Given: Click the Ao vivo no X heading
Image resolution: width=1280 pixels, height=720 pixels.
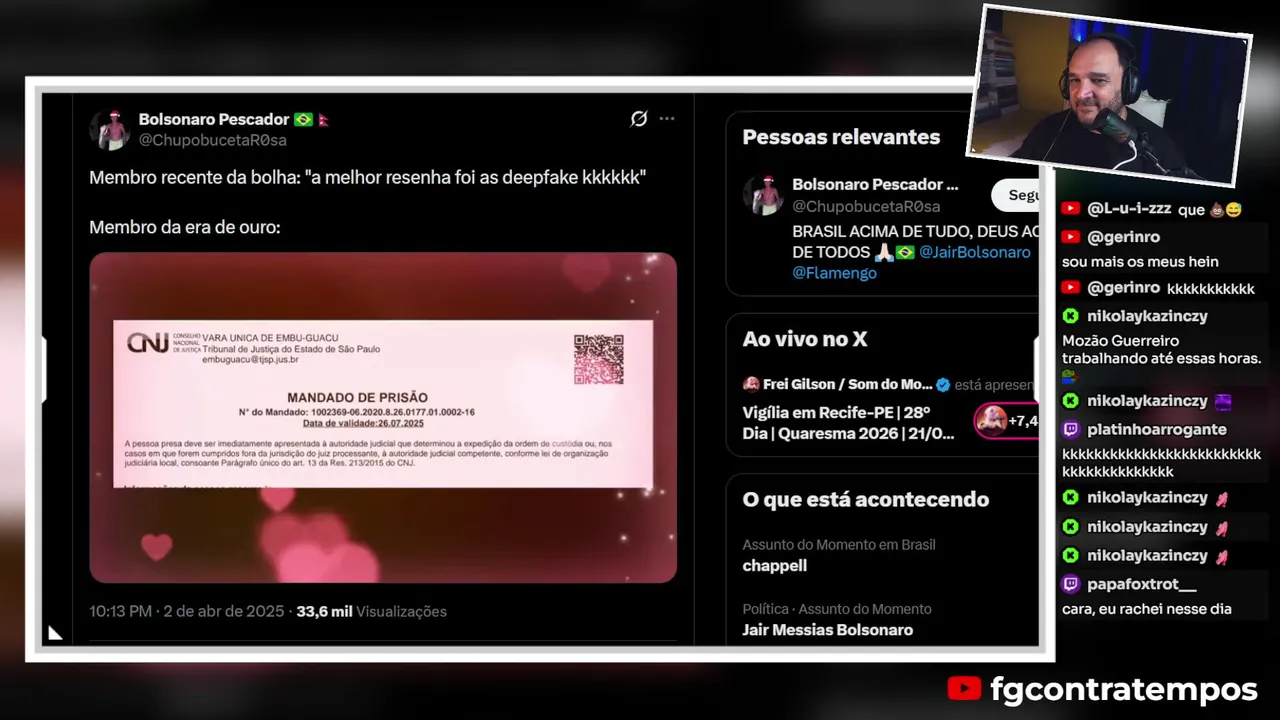Looking at the screenshot, I should (x=804, y=339).
